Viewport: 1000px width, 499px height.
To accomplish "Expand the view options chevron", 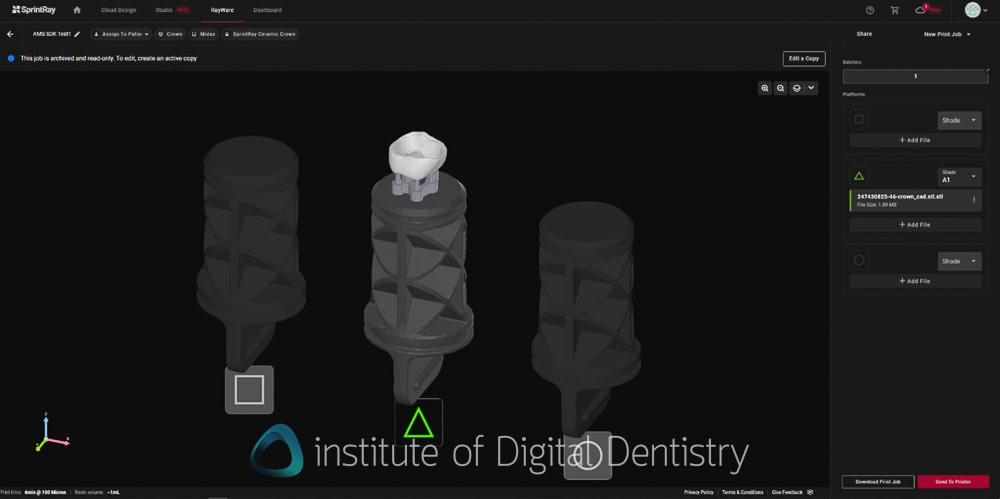I will point(811,89).
